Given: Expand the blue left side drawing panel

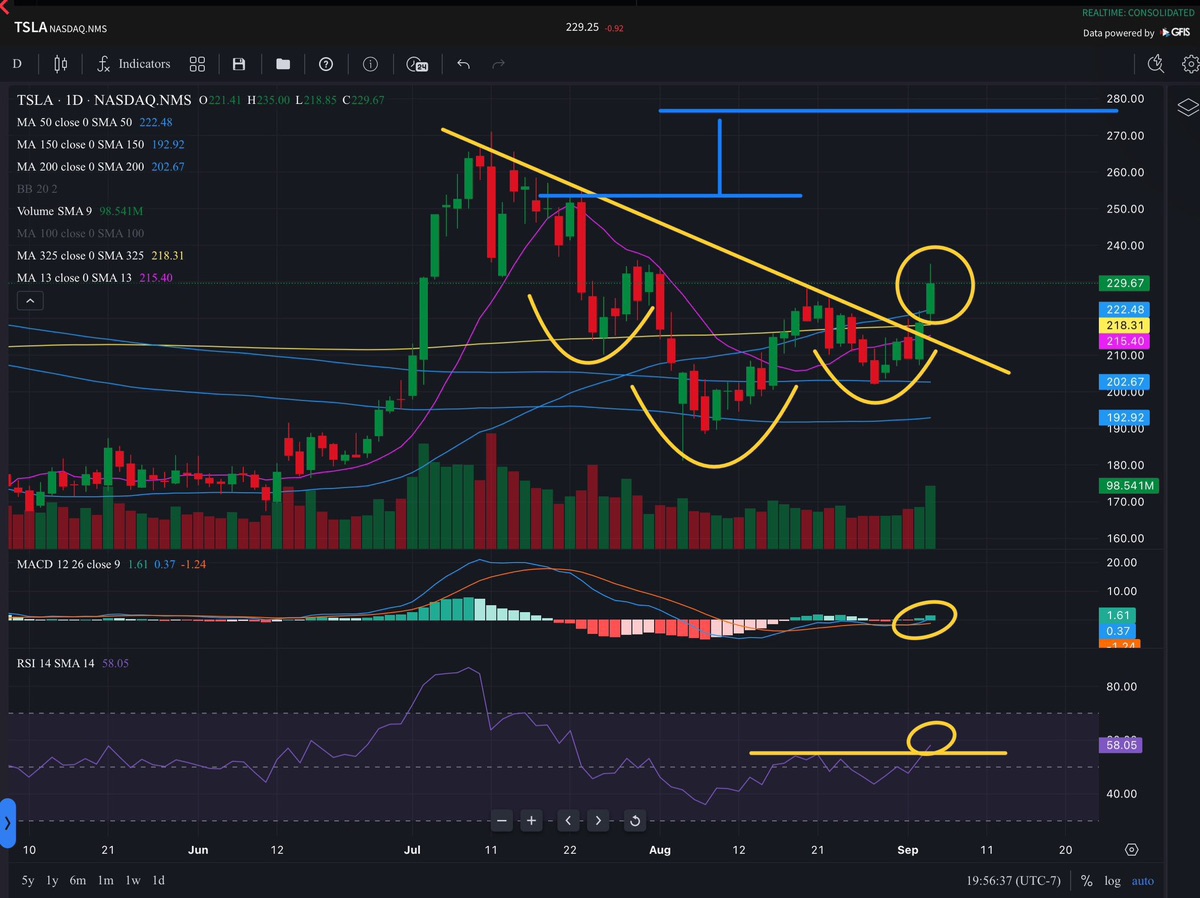Looking at the screenshot, I should click(7, 823).
